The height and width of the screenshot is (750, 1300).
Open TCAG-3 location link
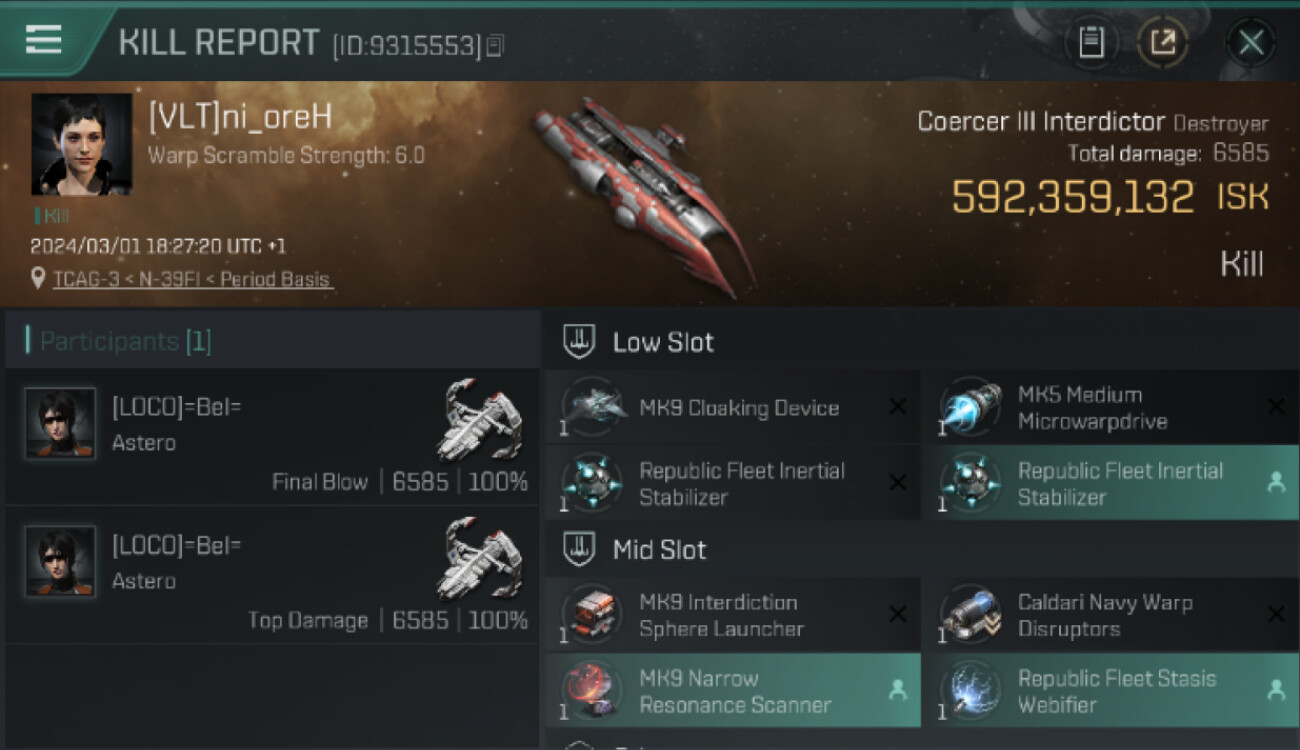(192, 280)
